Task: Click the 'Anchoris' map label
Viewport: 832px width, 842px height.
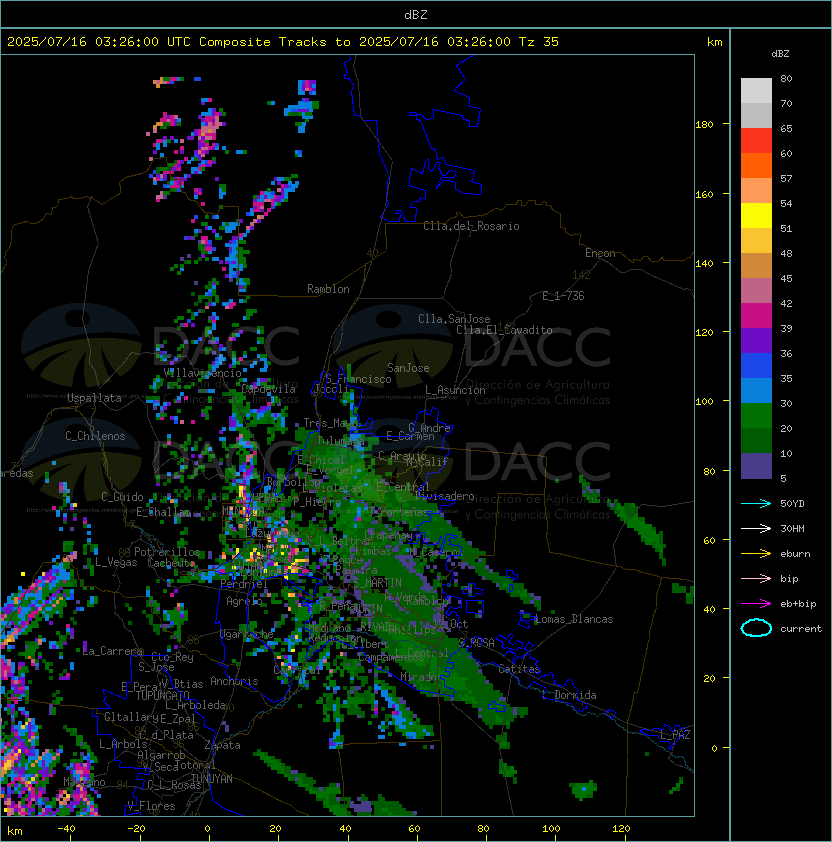Action: tap(234, 681)
